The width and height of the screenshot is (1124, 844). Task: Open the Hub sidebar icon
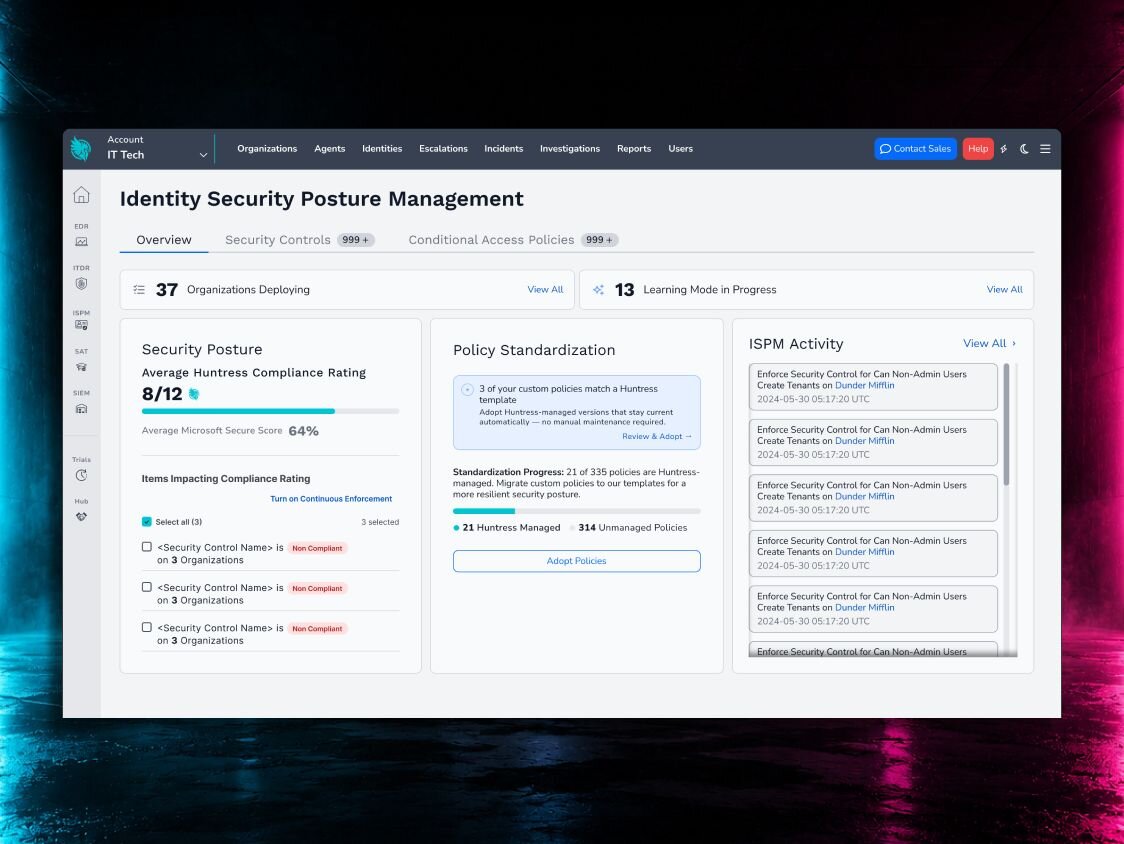coord(81,516)
